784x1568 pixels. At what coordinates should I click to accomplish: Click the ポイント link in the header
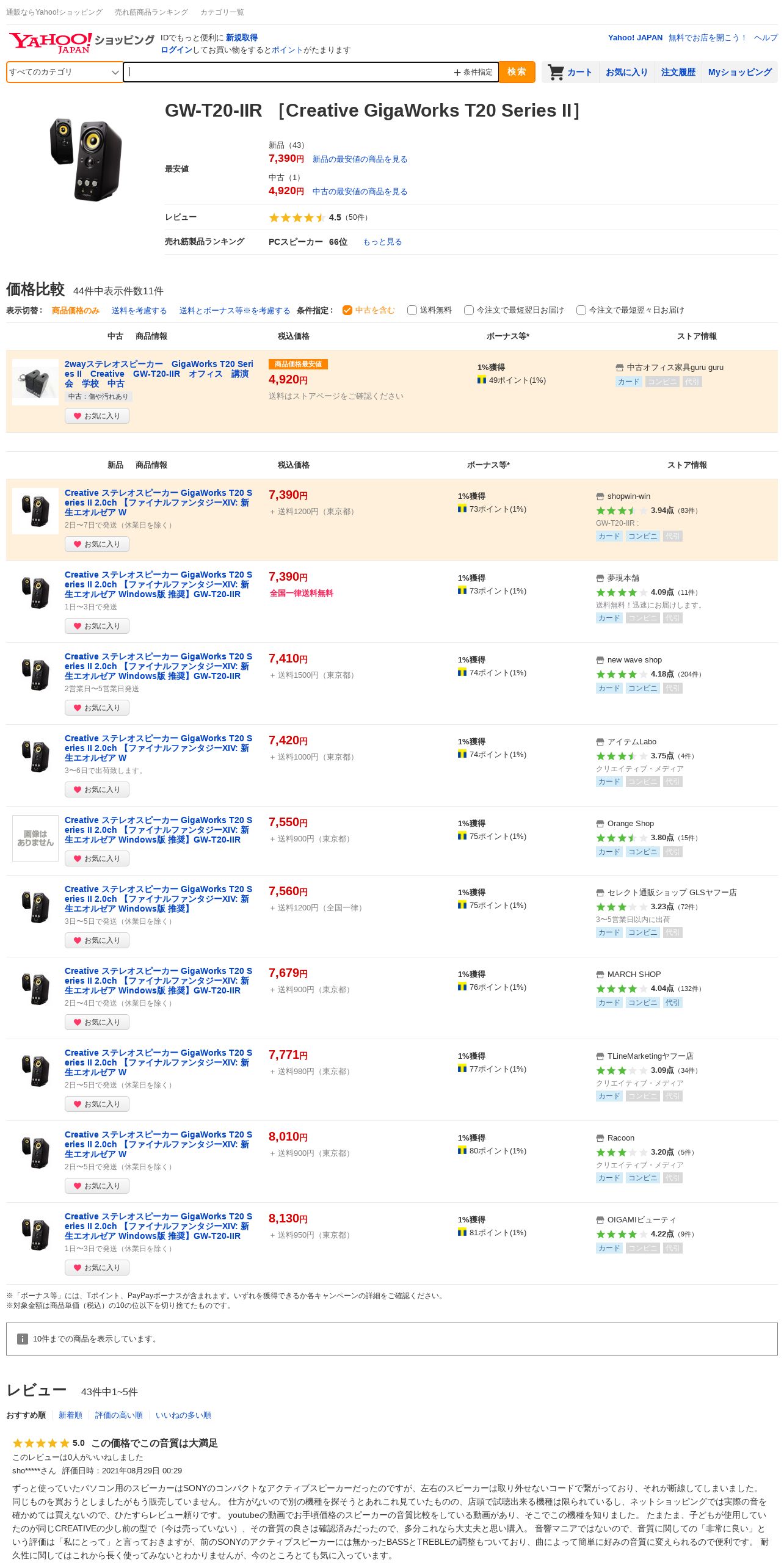(288, 50)
